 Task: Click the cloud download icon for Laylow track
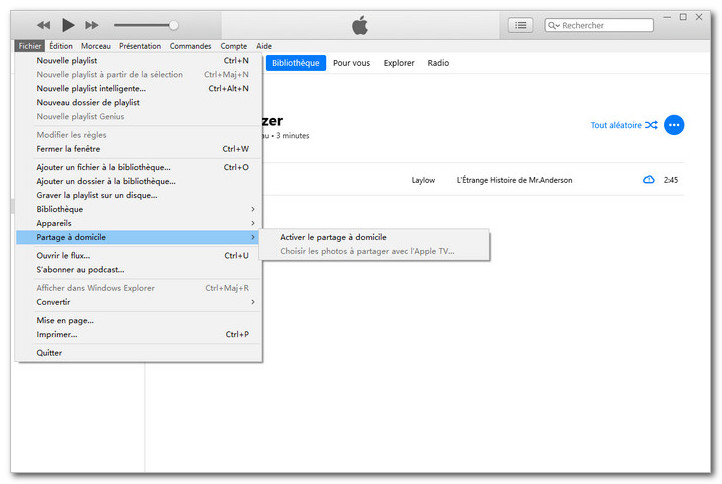coord(648,180)
